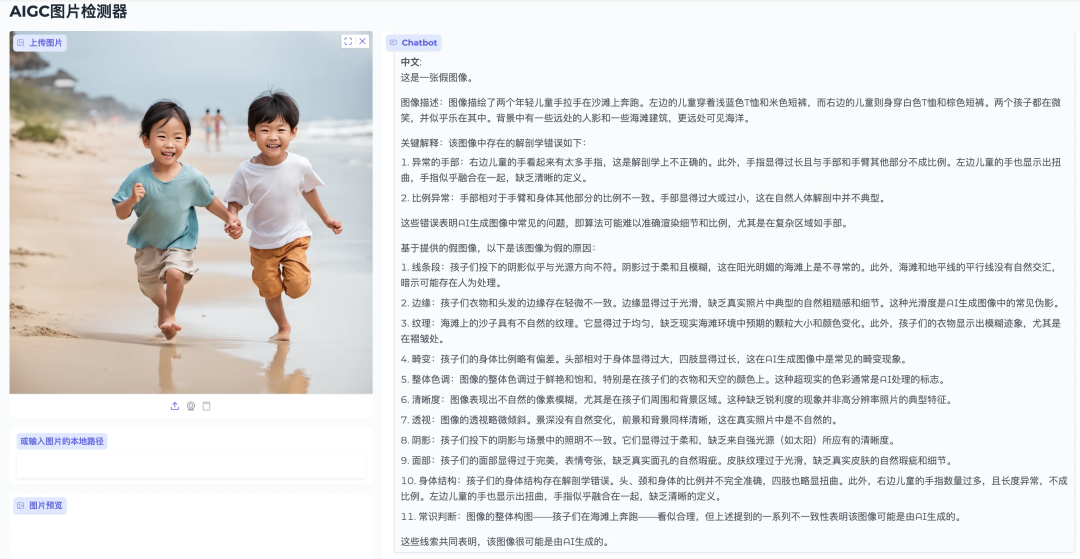Screen dimensions: 1080x559
Task: Choose the webcam capture source icon
Action: [191, 406]
